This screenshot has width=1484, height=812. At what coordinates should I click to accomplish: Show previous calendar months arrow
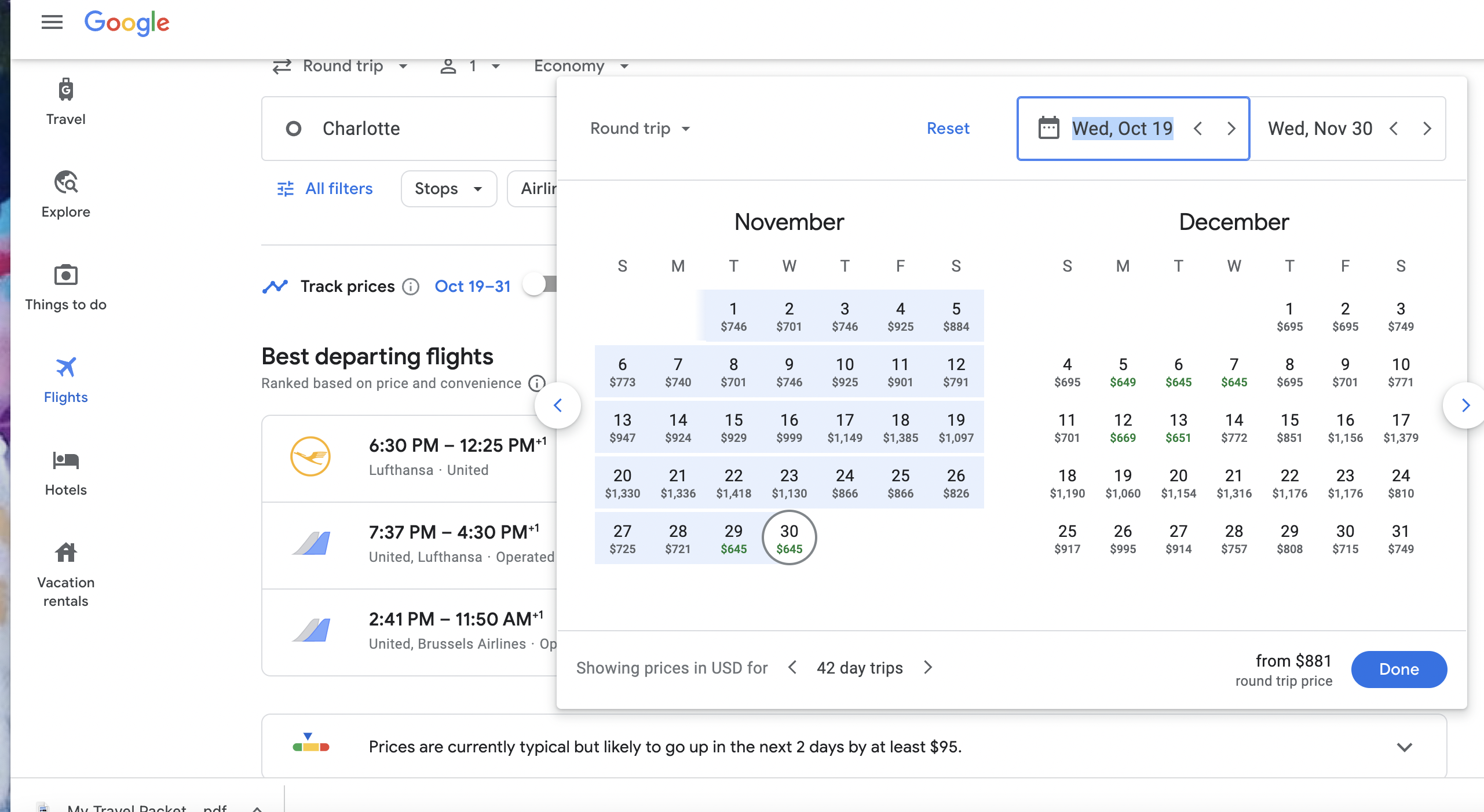[x=558, y=405]
